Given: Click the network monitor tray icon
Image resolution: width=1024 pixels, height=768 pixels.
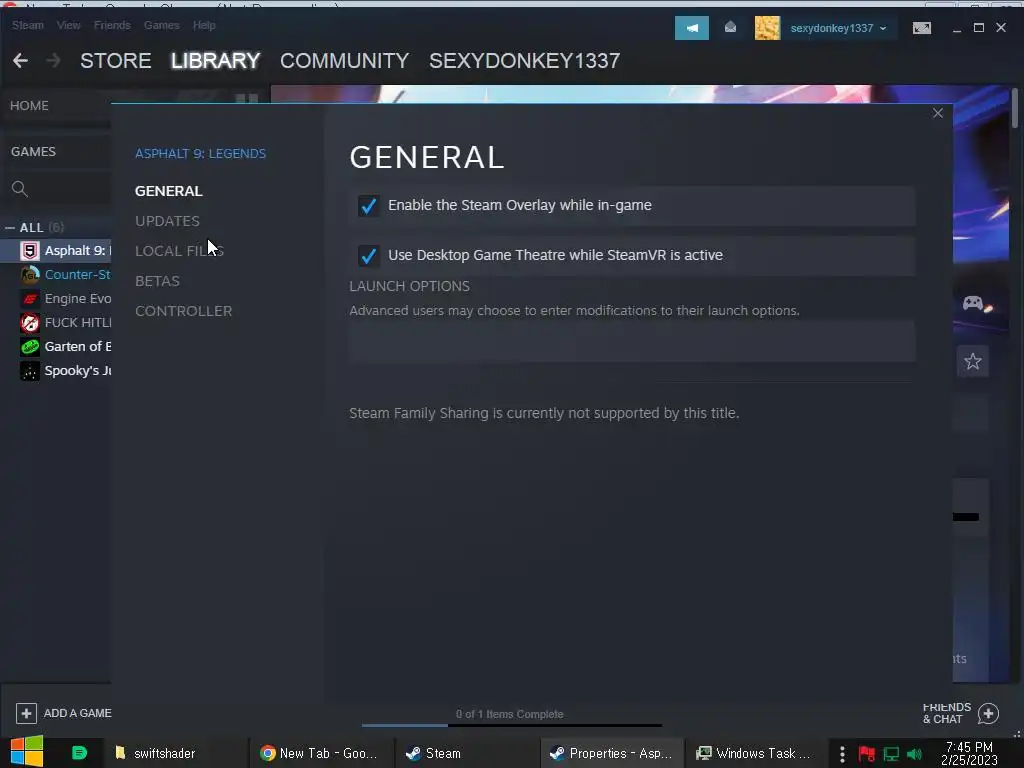Looking at the screenshot, I should pos(891,754).
